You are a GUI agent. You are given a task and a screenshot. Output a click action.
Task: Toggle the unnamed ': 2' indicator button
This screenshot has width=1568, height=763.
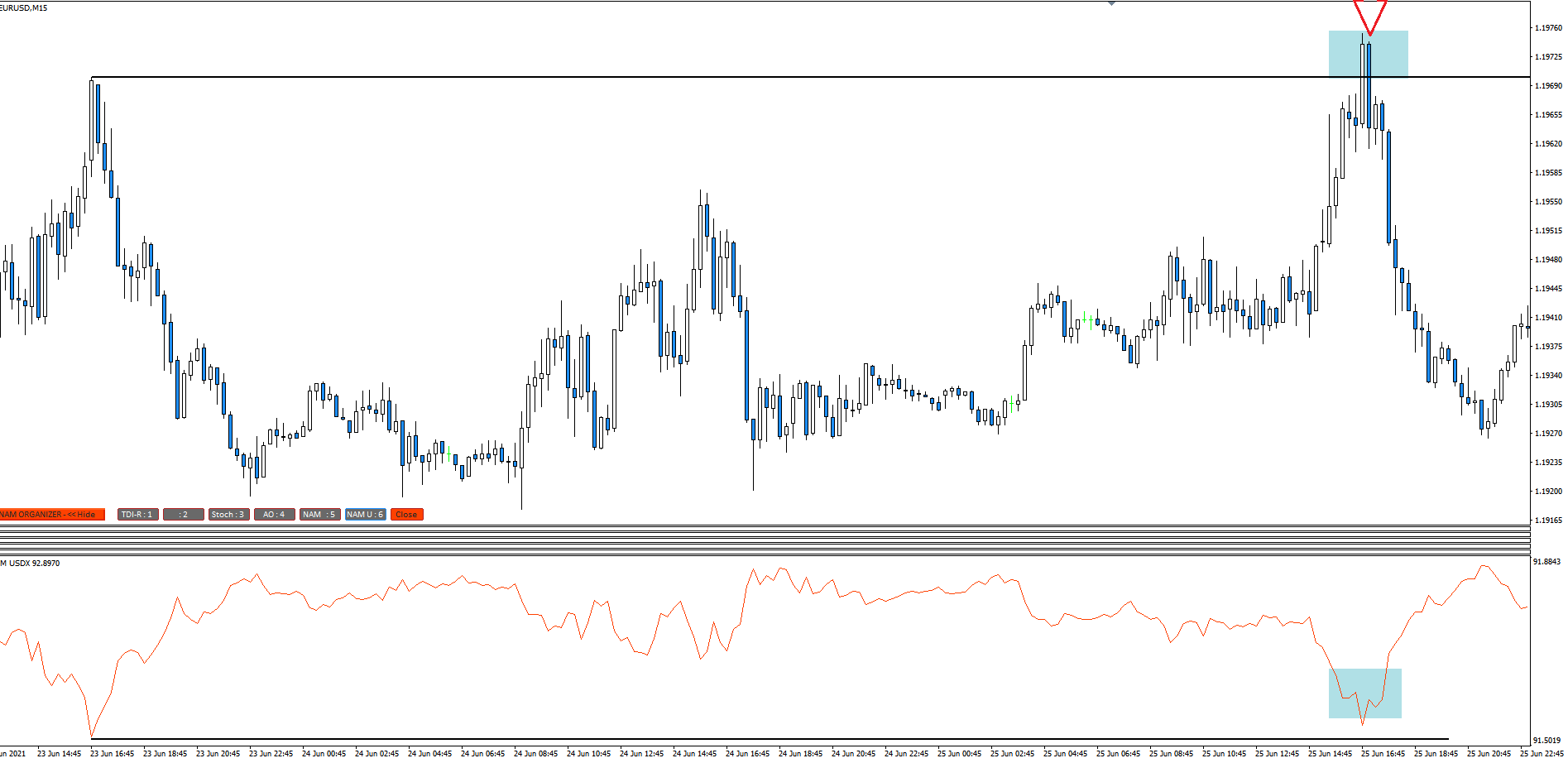[x=183, y=514]
